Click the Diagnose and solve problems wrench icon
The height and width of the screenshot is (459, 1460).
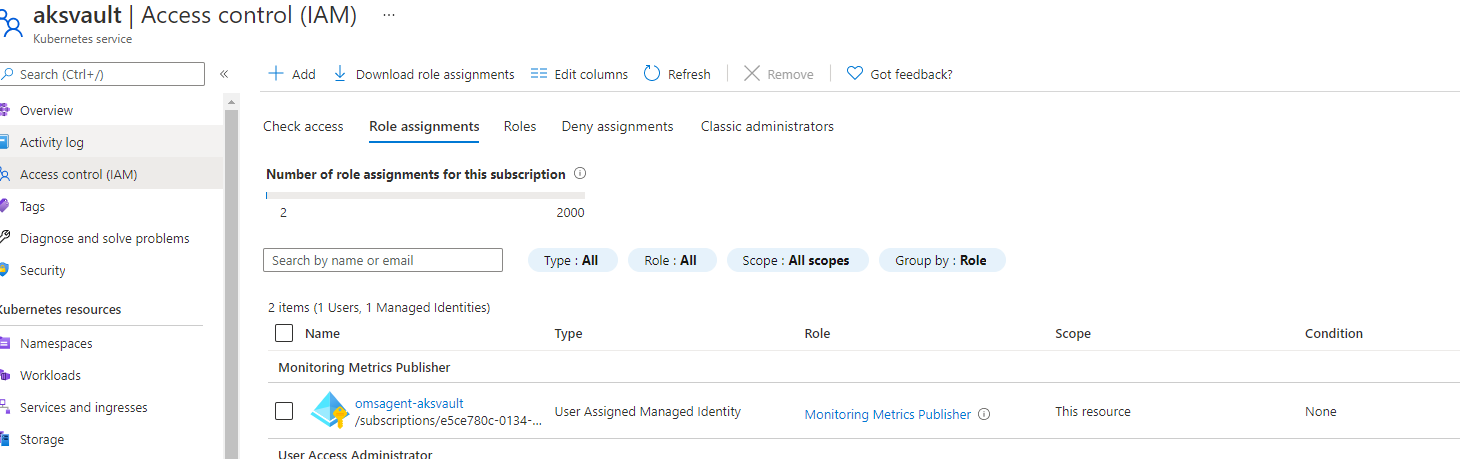tap(4, 238)
